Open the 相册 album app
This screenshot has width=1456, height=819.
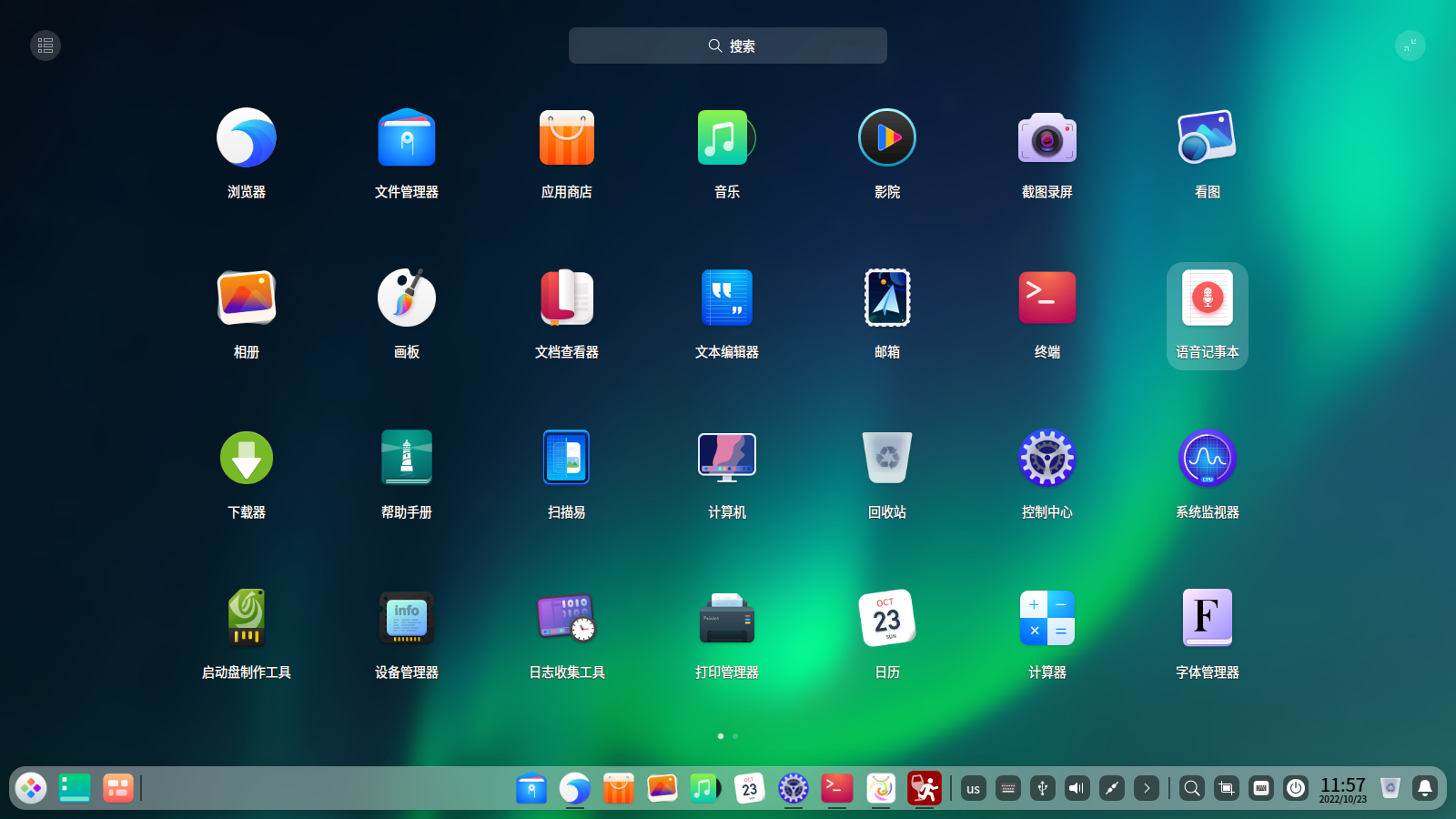(x=247, y=298)
